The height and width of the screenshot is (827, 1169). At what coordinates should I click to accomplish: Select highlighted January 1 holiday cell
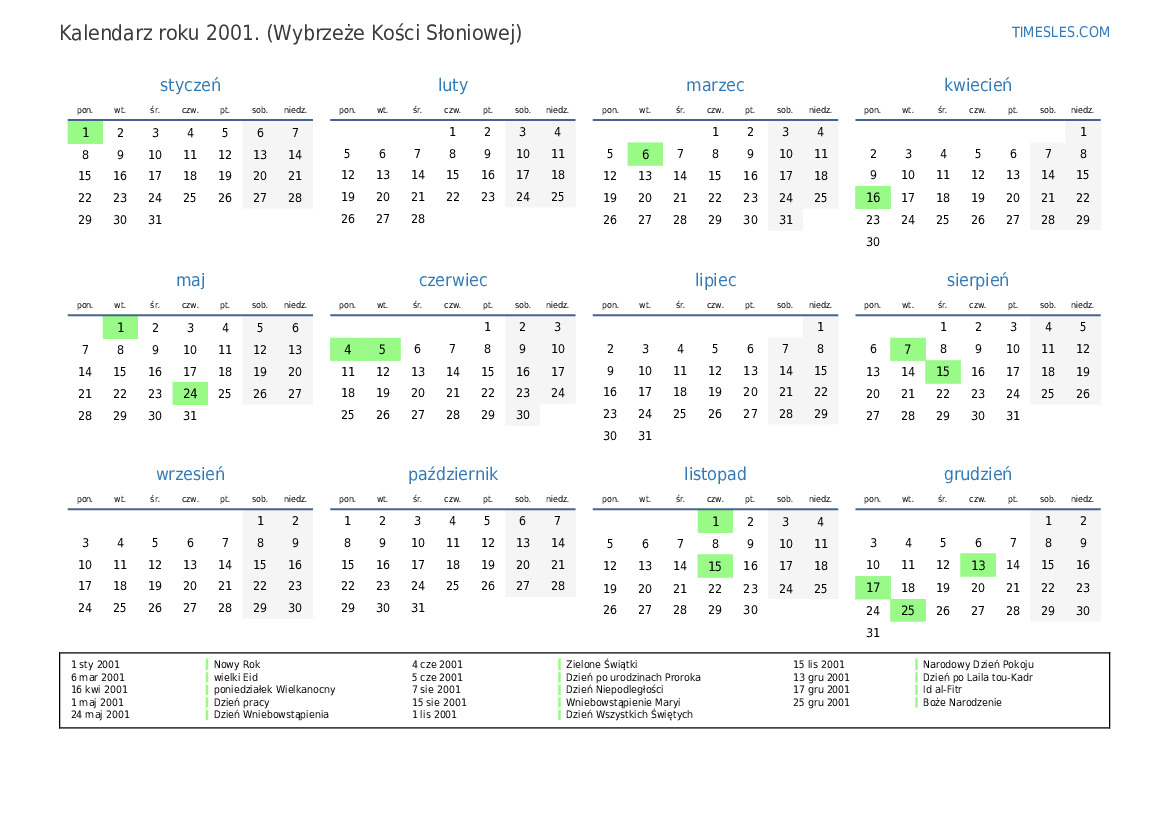[x=85, y=132]
